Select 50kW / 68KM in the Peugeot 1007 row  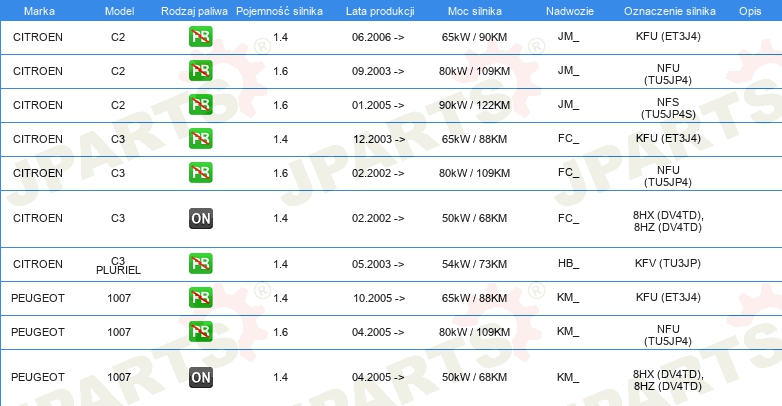pos(474,378)
